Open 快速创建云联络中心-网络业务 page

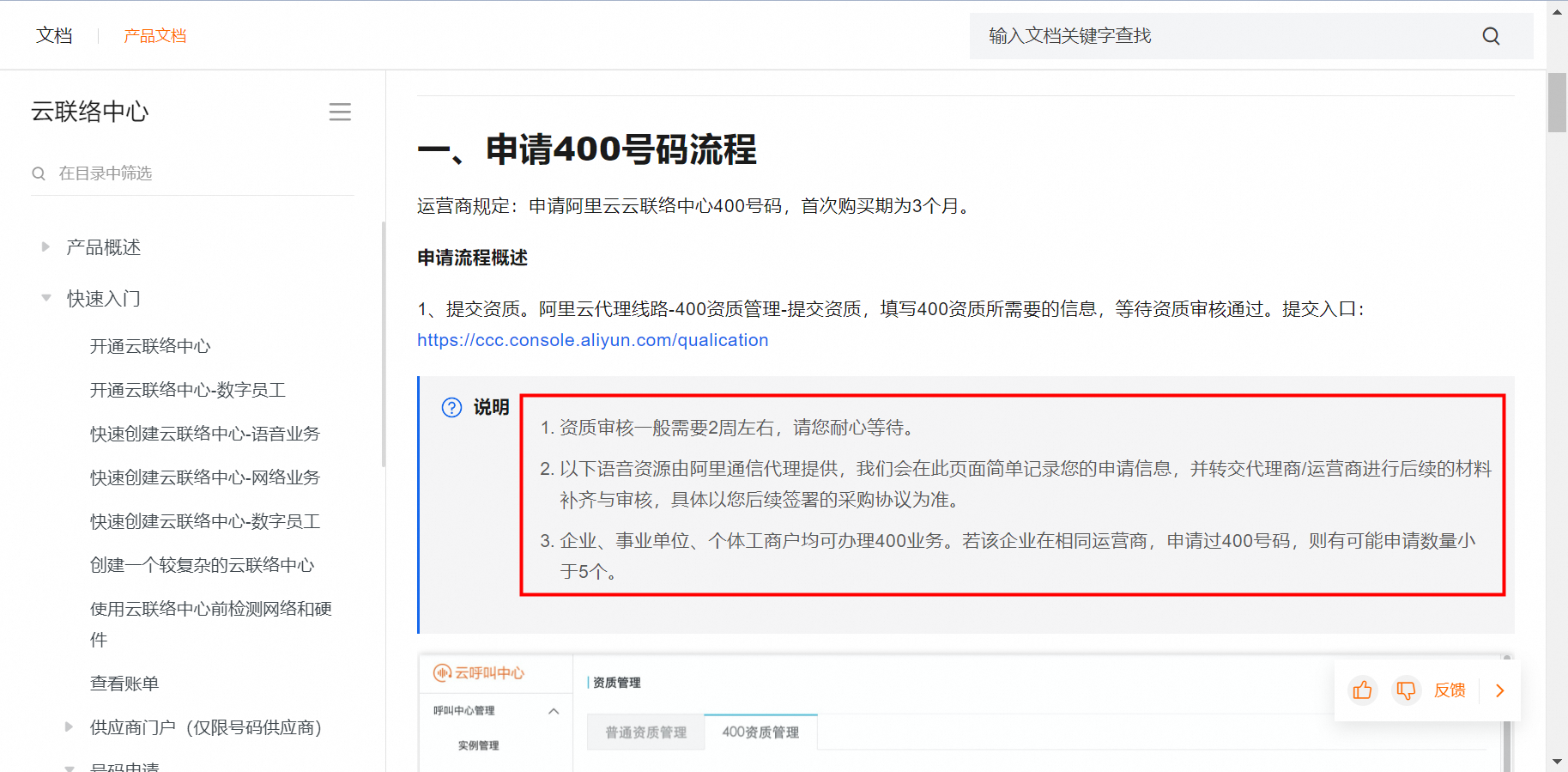[x=205, y=477]
